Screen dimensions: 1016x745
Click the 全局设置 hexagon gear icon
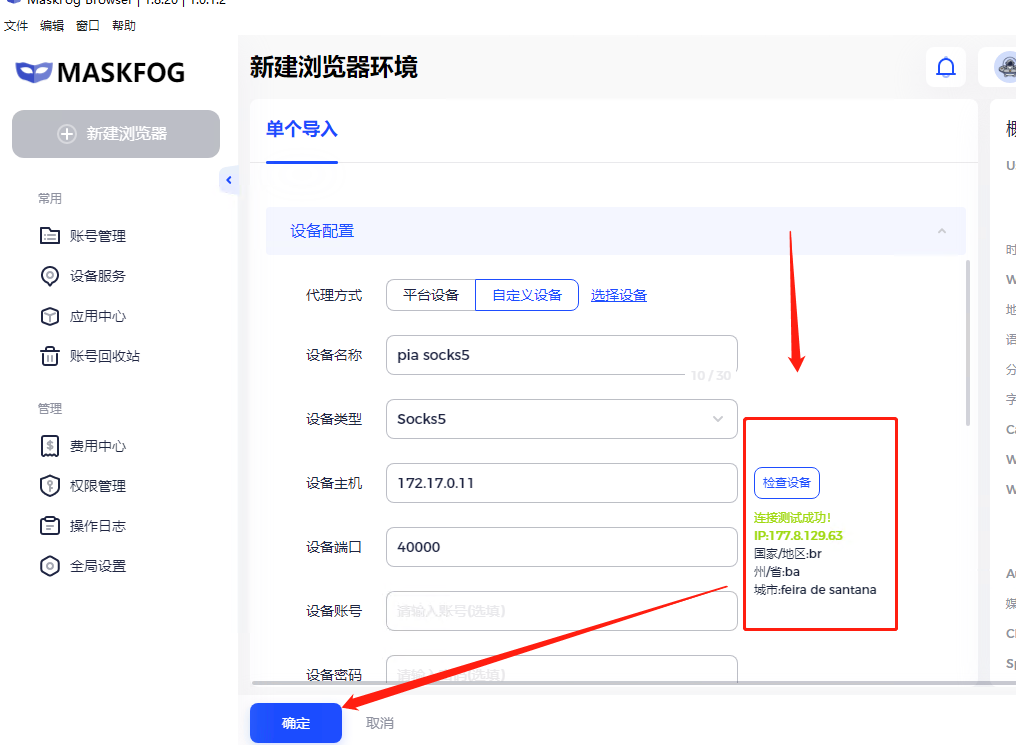pyautogui.click(x=50, y=566)
